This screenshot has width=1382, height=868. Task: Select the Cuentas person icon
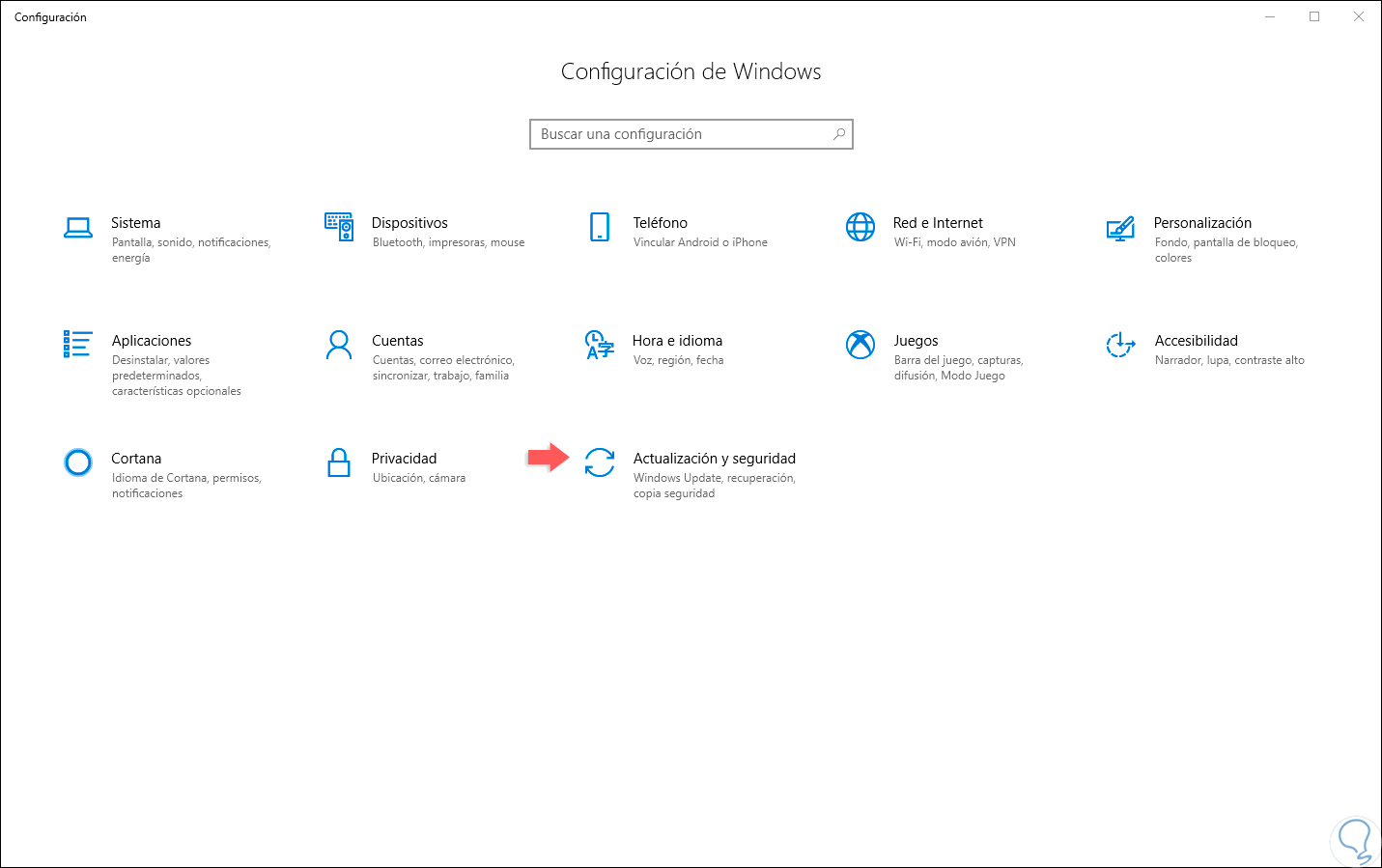(x=339, y=345)
